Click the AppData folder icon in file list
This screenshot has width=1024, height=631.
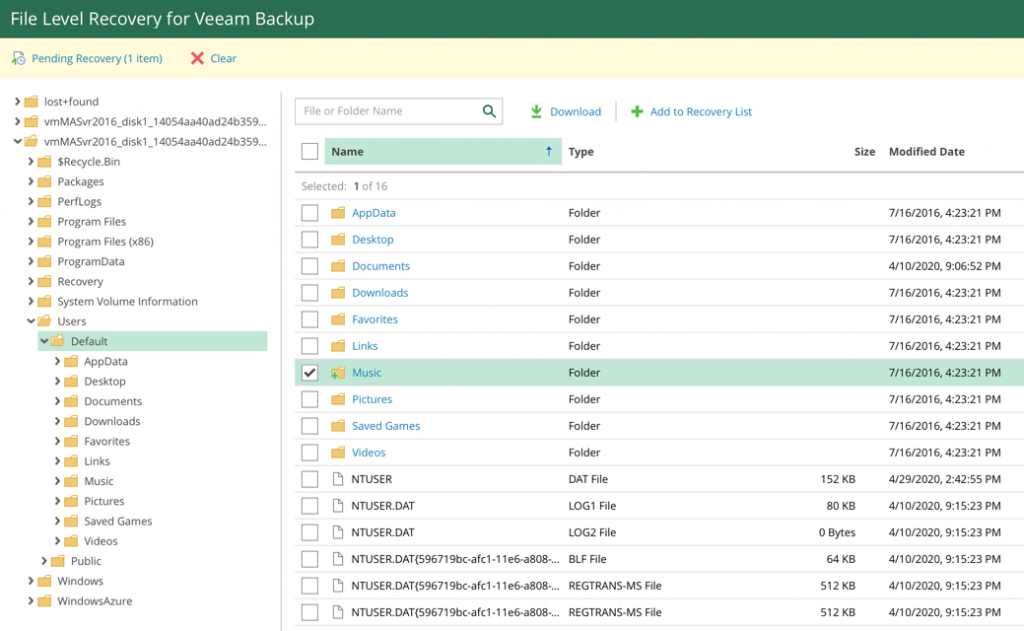point(338,212)
